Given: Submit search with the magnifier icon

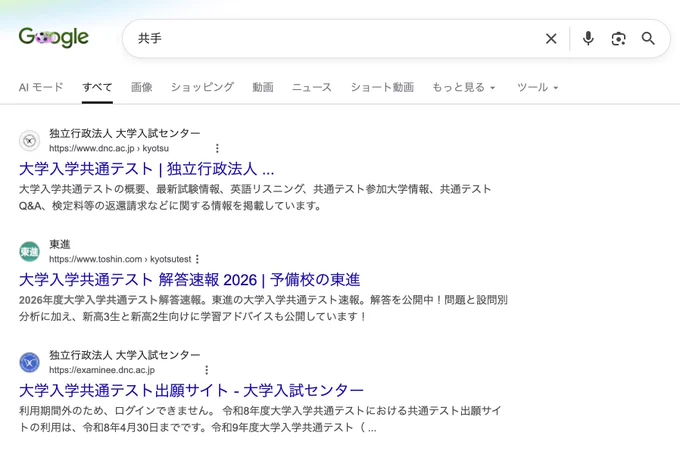Looking at the screenshot, I should (648, 39).
